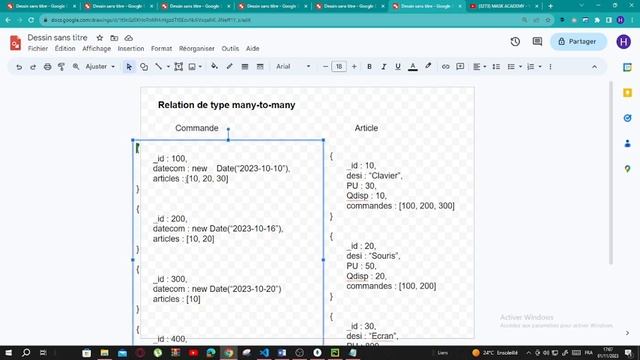The image size is (640, 360).
Task: Decrease font size with minus button
Action: 325,67
